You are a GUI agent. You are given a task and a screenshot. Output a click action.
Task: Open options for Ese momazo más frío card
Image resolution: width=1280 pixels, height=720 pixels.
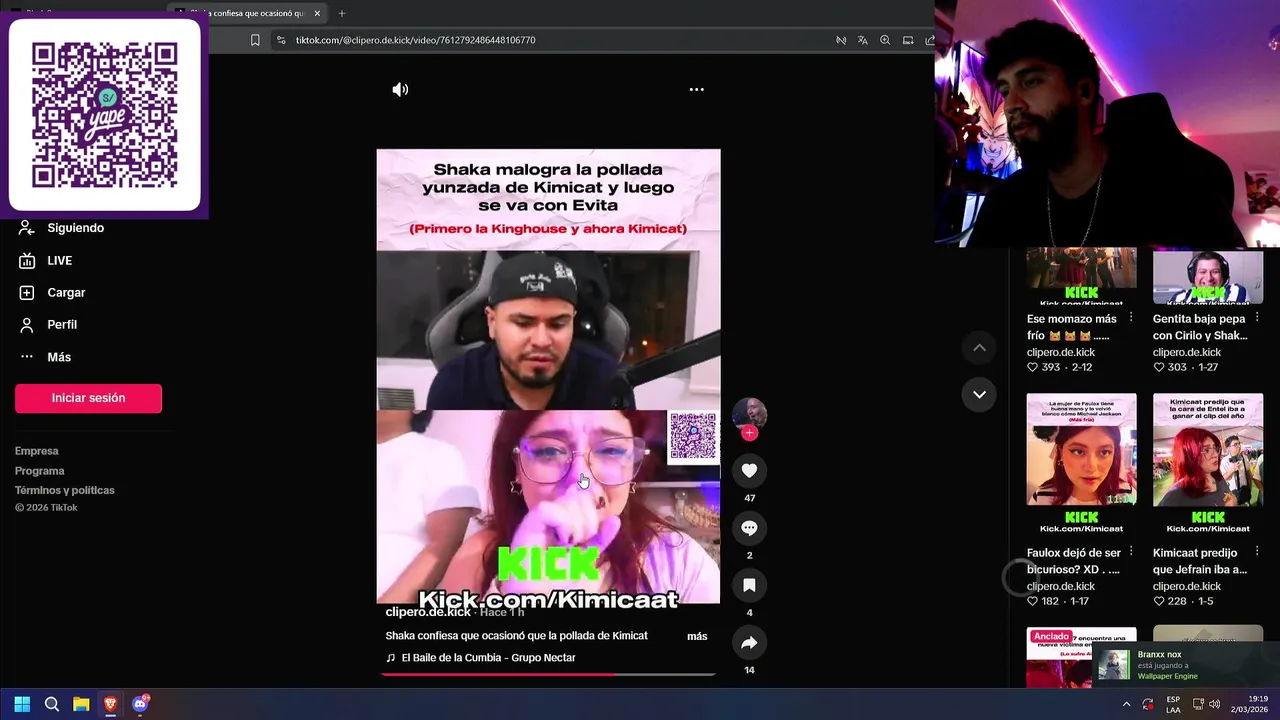(1131, 317)
